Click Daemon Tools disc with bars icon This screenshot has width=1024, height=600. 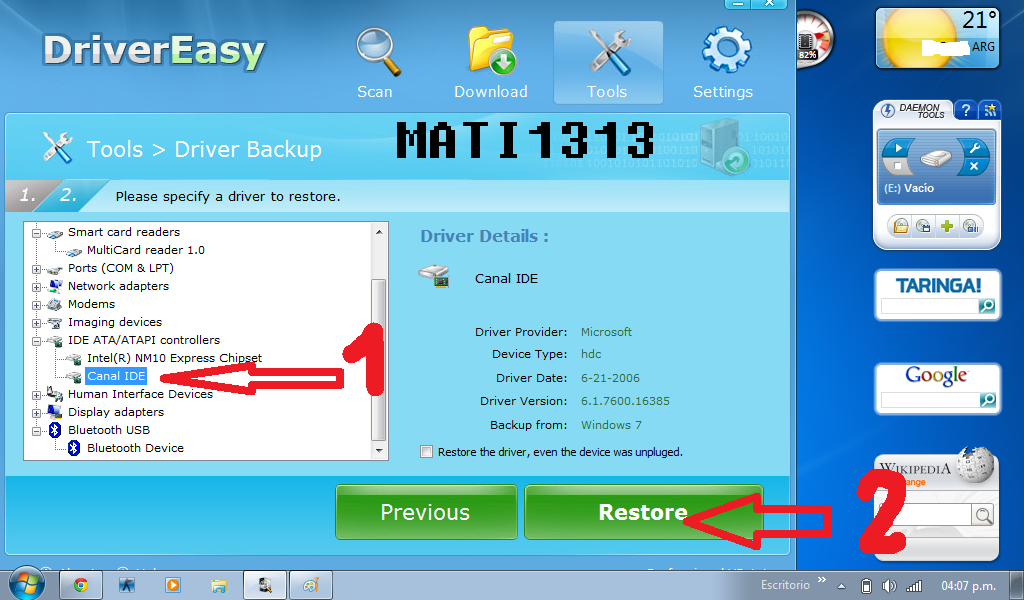[x=970, y=227]
